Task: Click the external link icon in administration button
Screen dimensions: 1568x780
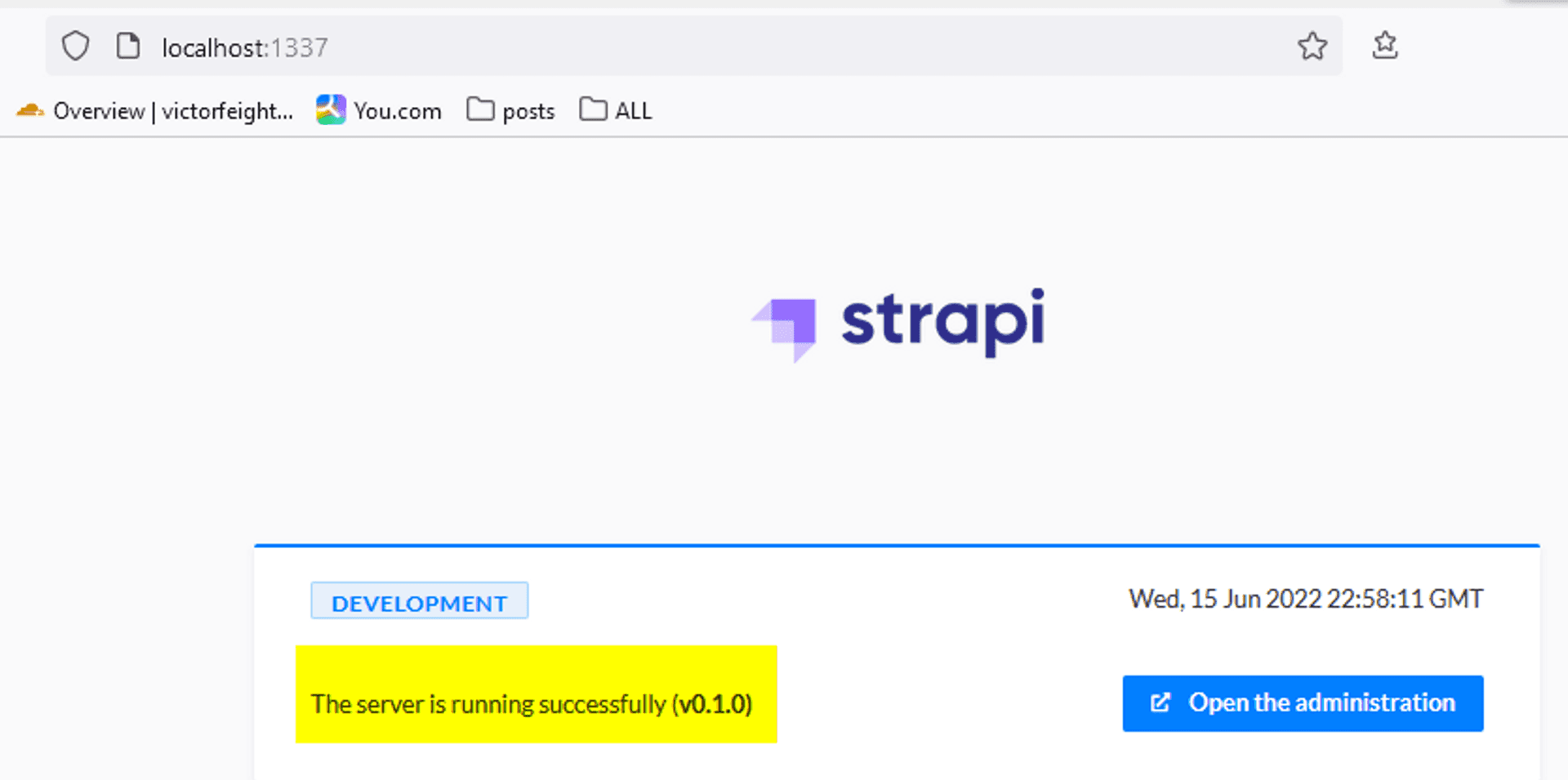Action: click(1160, 703)
